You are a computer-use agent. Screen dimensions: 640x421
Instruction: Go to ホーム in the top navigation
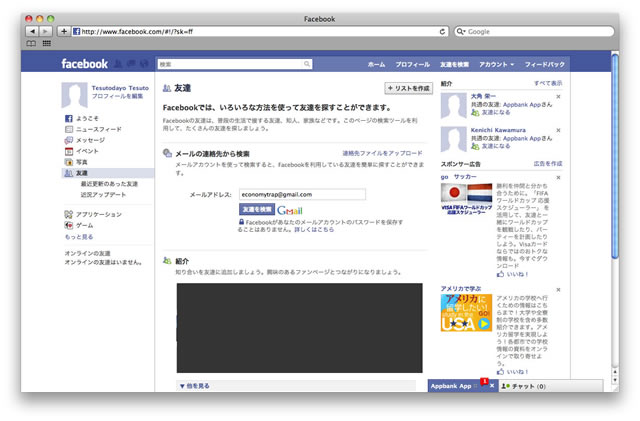click(376, 65)
